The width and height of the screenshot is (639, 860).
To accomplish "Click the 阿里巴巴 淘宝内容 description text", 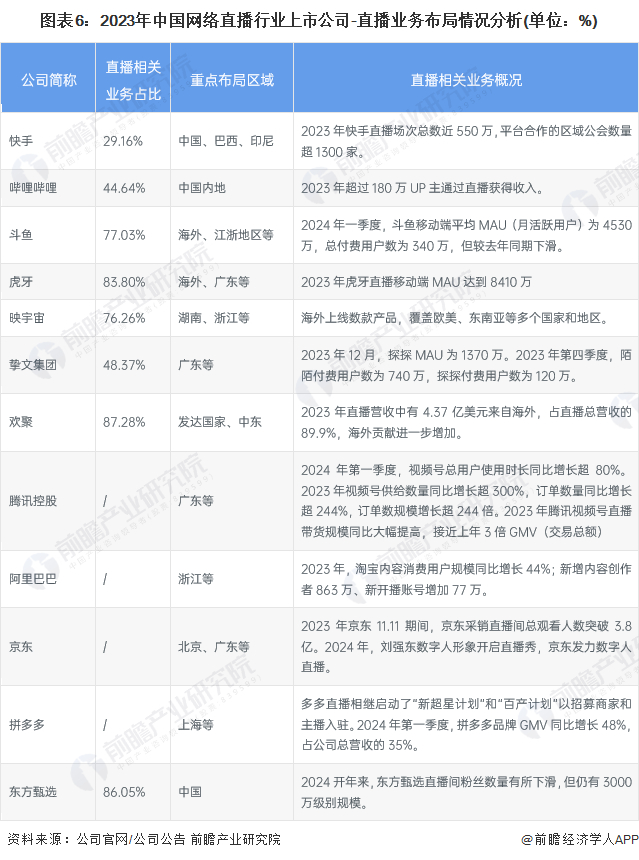I will [466, 579].
